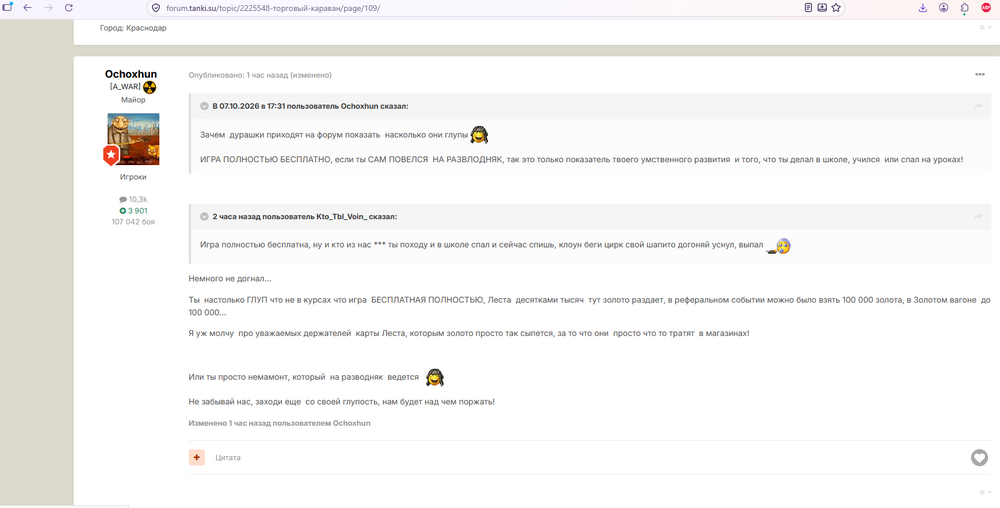
Task: Collapse the quote from Kto_Tbl_Voin_
Action: coord(205,217)
